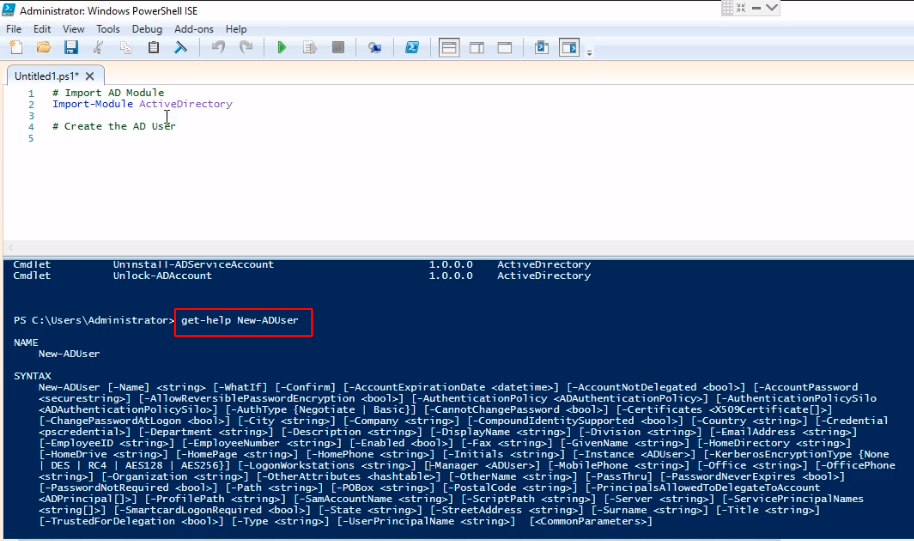Toggle Show Script Pane Right layout
This screenshot has height=541, width=914.
477,47
